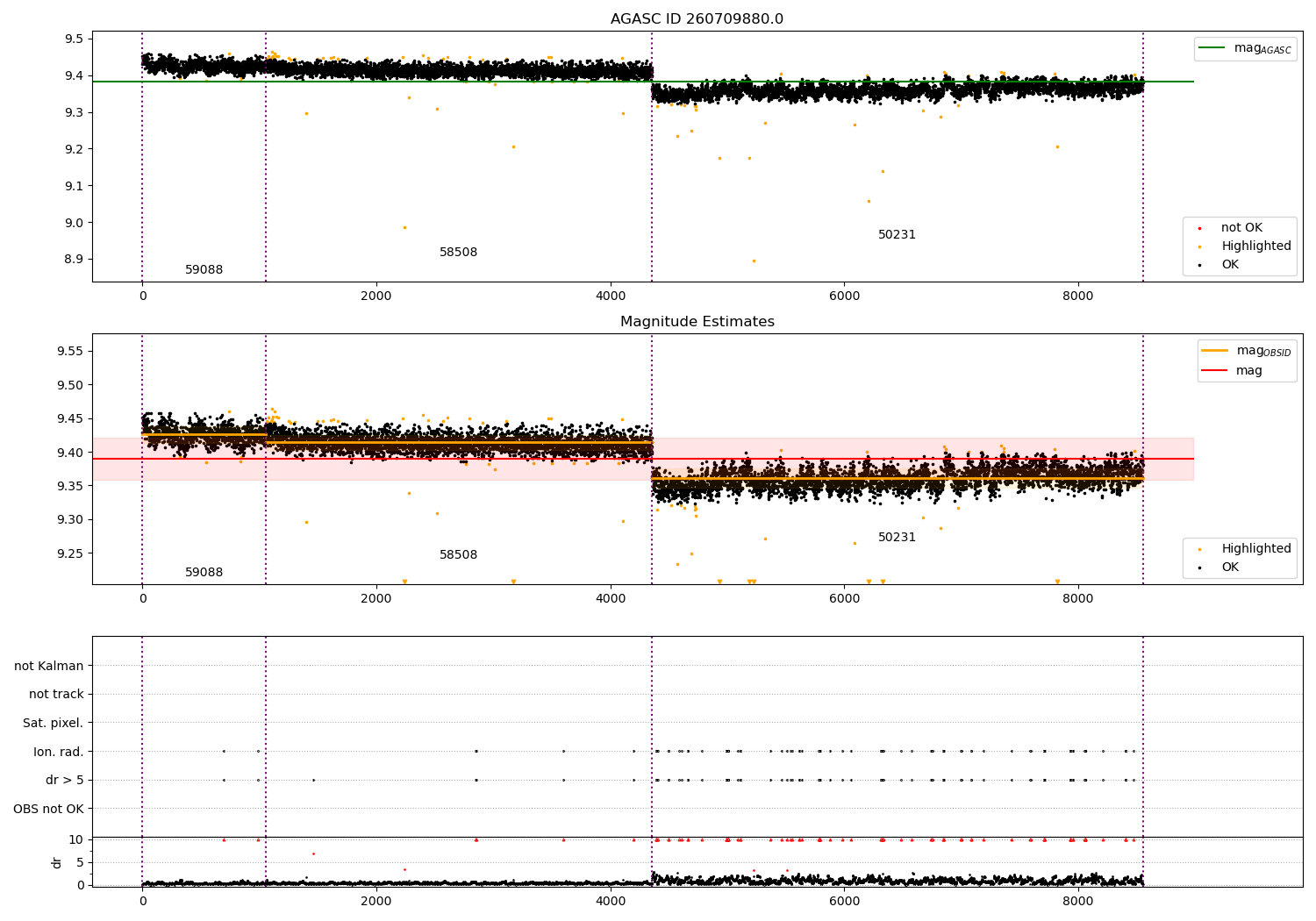Click the rotated 'dr' y-axis label
This screenshot has width=1316, height=921.
pos(57,862)
